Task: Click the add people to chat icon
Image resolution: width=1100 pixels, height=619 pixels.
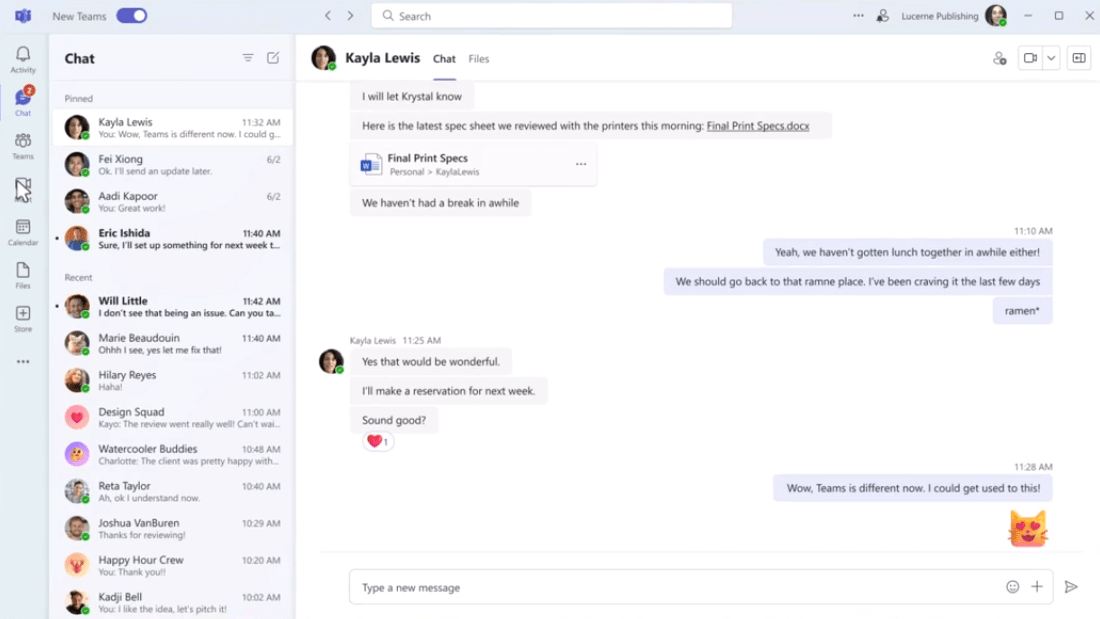Action: (1000, 58)
